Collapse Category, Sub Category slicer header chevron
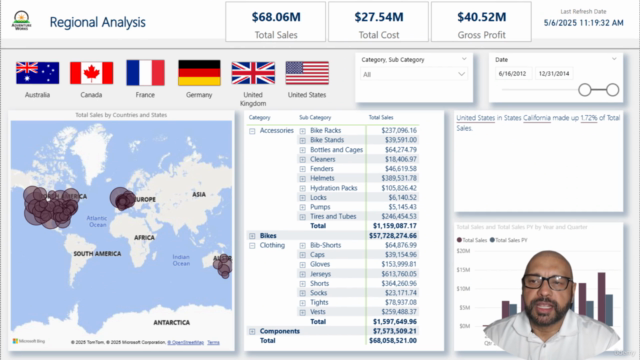 (x=464, y=59)
